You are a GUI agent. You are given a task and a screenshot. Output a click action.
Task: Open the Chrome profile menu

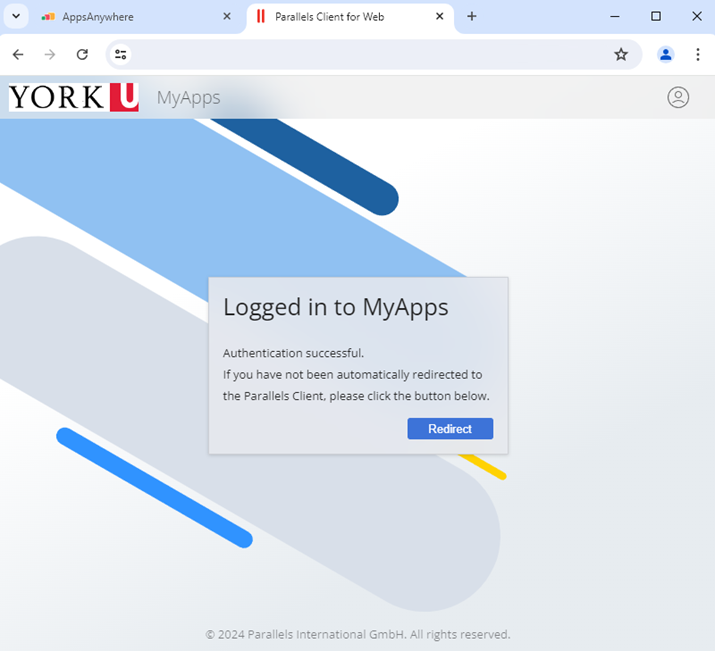point(666,55)
